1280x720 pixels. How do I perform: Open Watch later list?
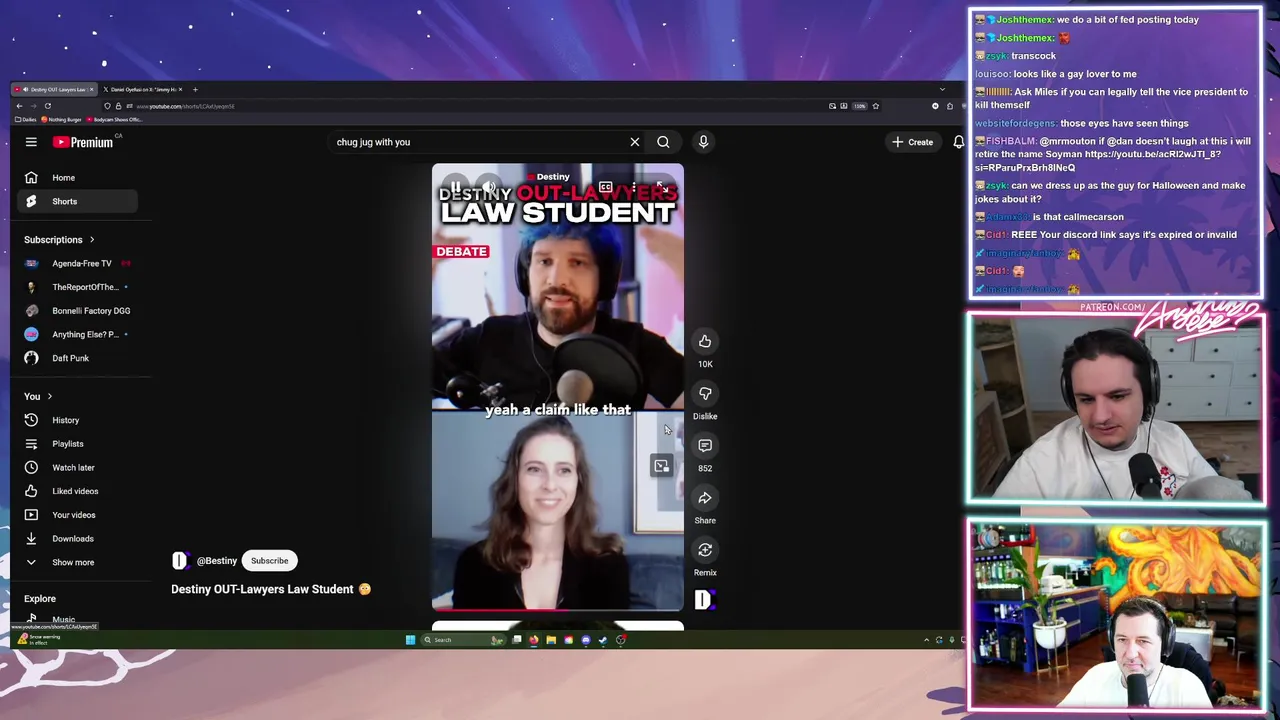click(x=75, y=467)
